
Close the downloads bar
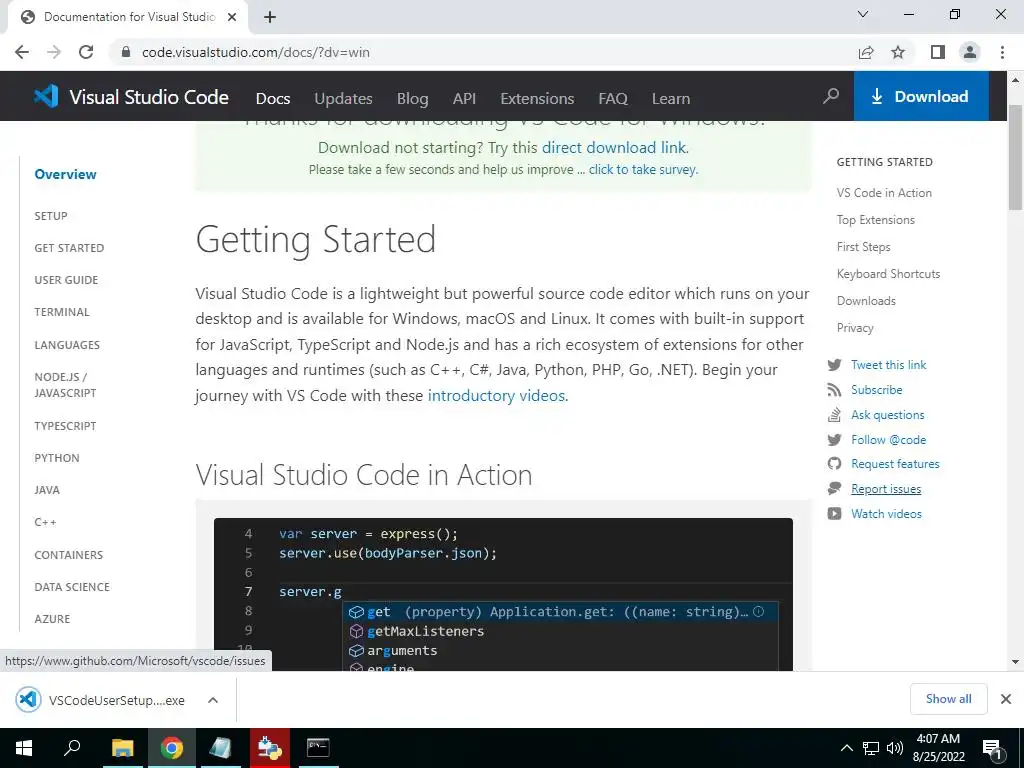1006,699
